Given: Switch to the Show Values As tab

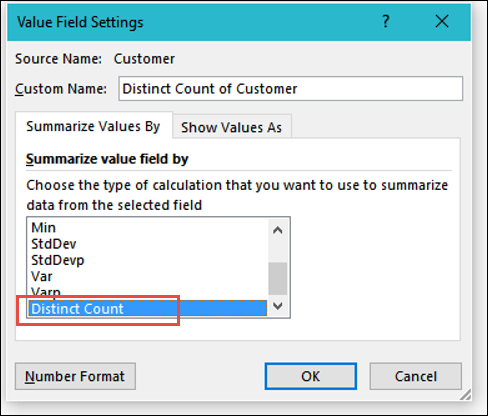Looking at the screenshot, I should coord(232,127).
